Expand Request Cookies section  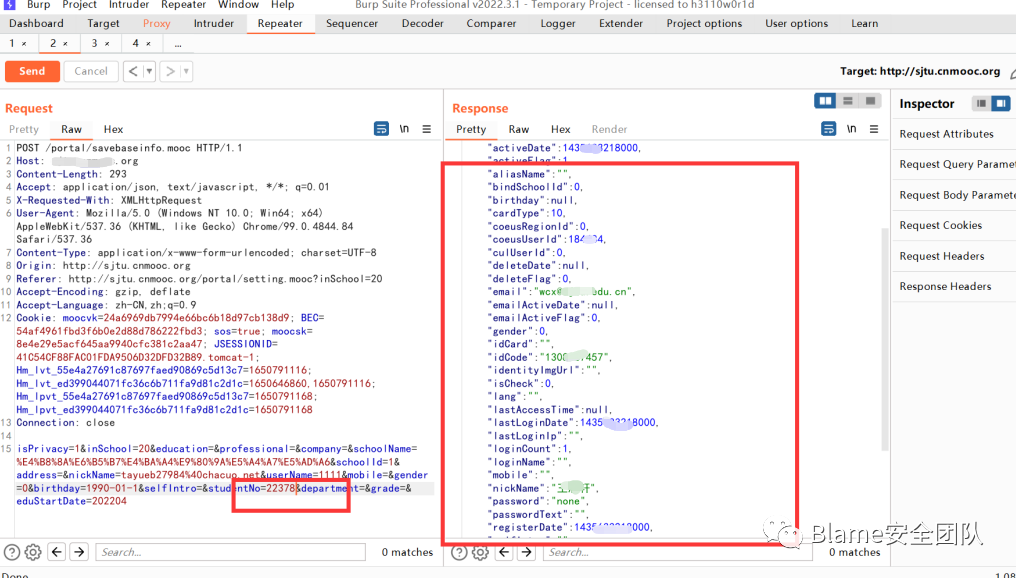(954, 225)
